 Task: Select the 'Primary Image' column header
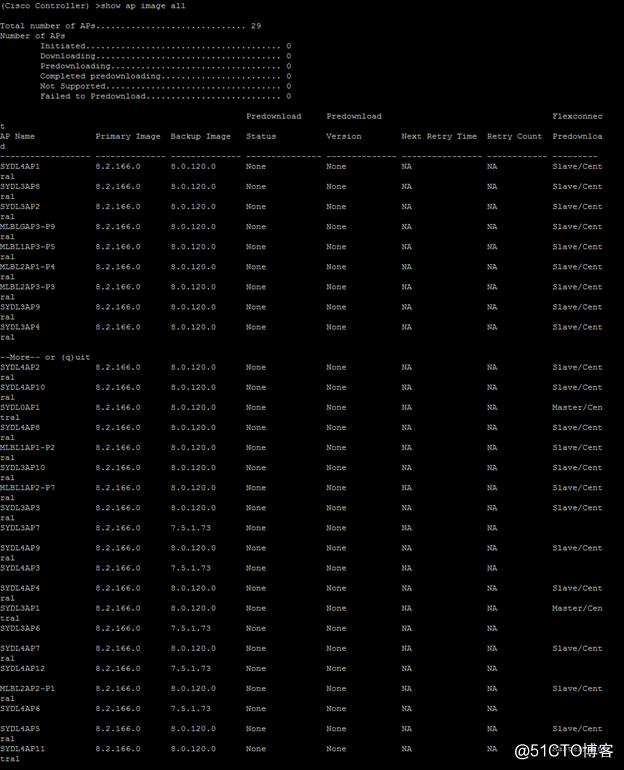tap(128, 136)
